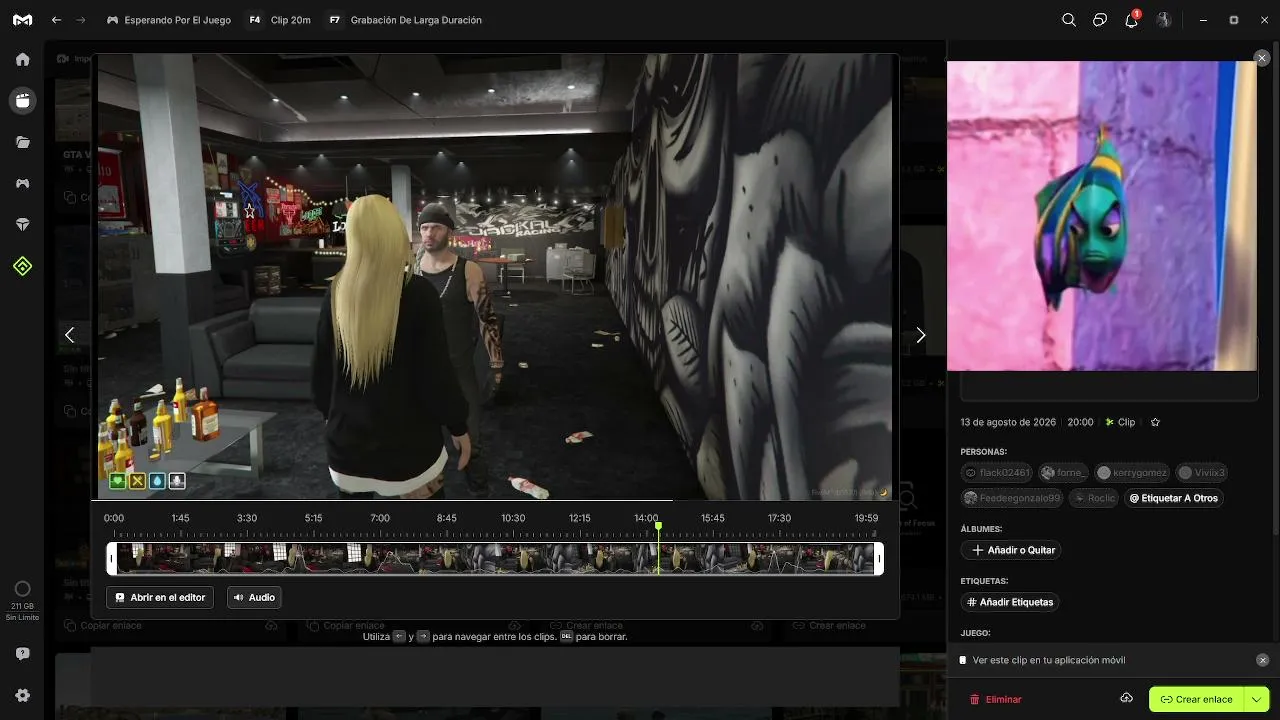Open the notifications bell
The height and width of the screenshot is (720, 1280).
(x=1132, y=19)
